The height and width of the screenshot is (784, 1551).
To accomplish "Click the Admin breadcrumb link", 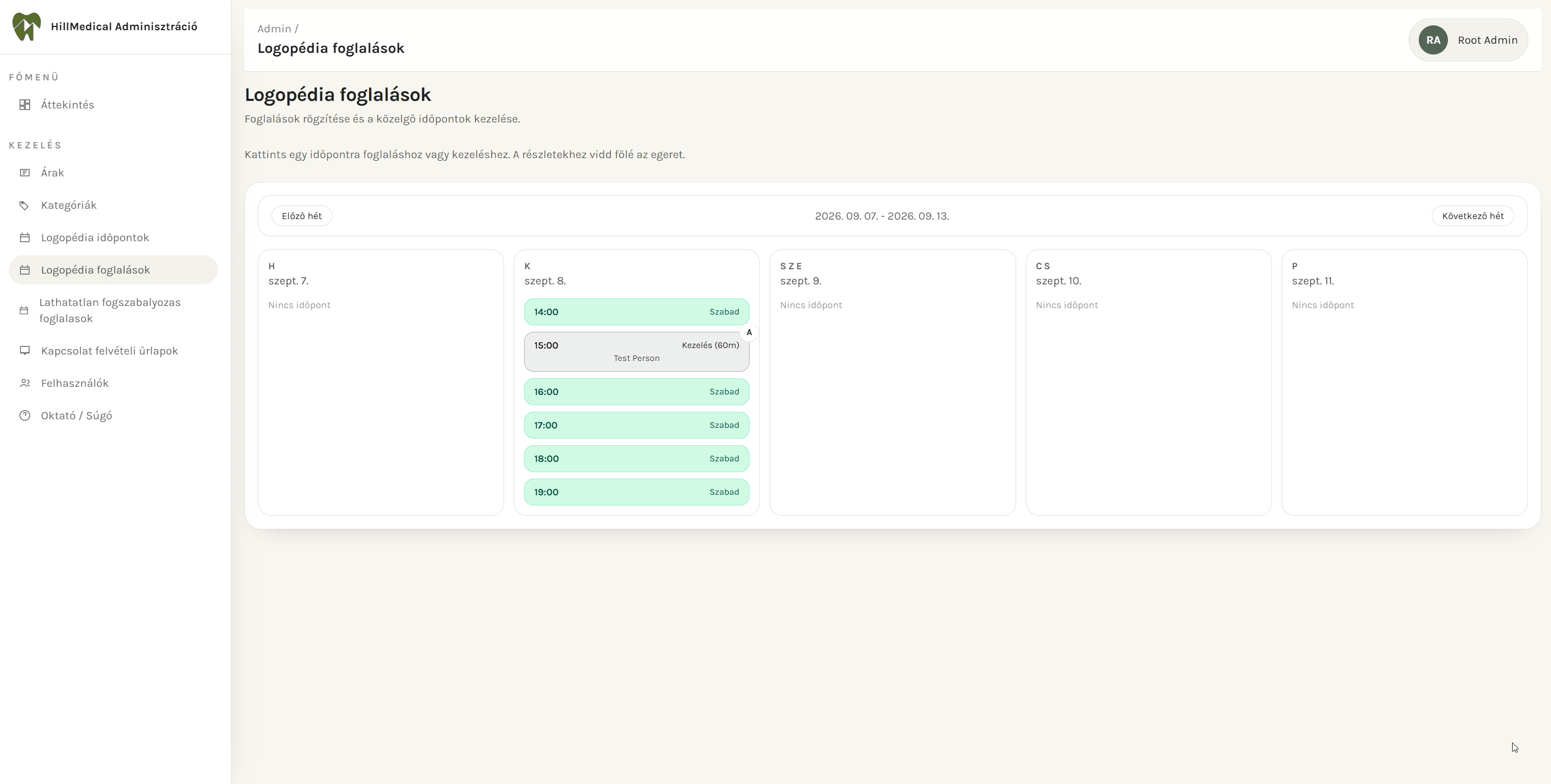I will [x=274, y=29].
